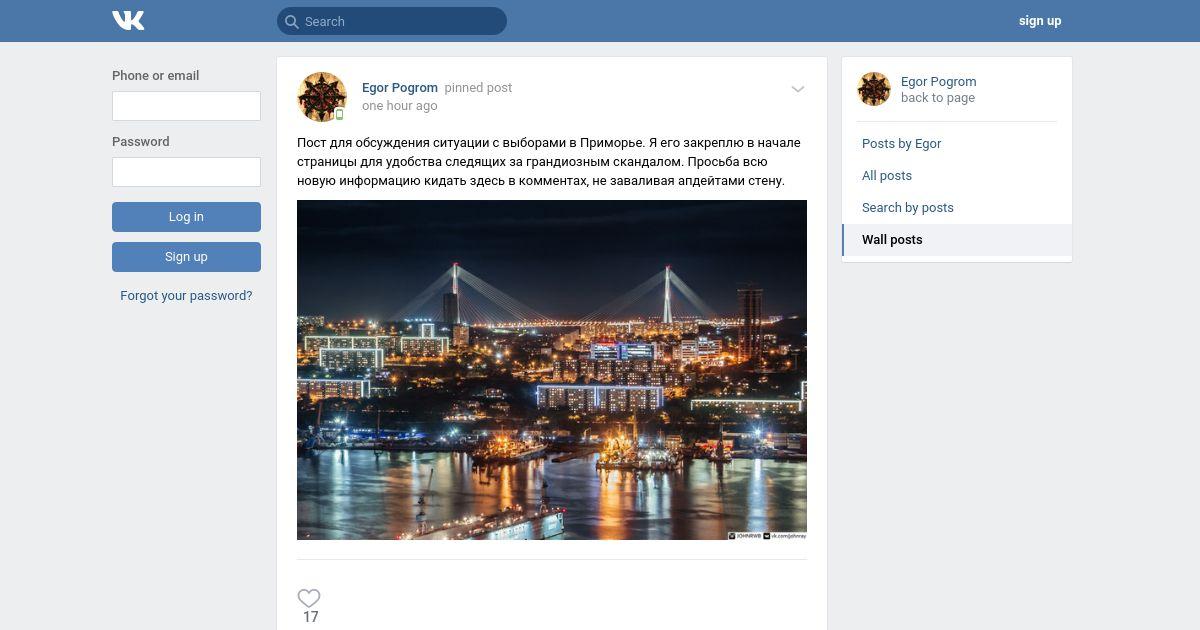Click the mobile online indicator on avatar
Viewport: 1200px width, 630px height.
[339, 114]
